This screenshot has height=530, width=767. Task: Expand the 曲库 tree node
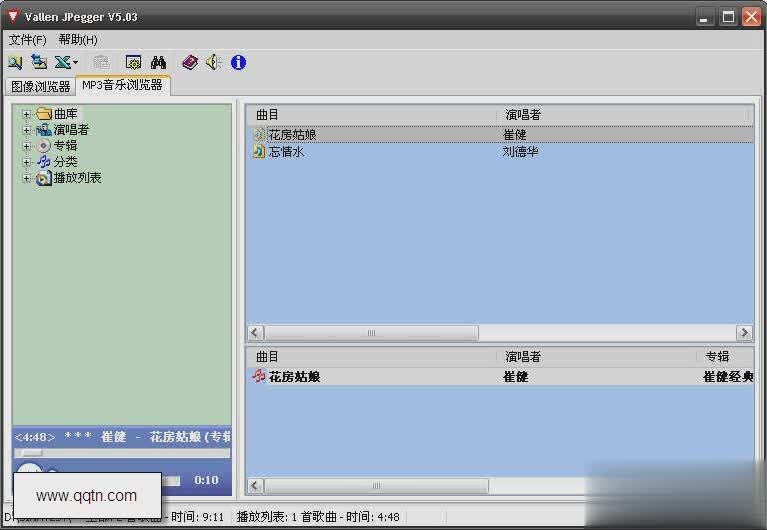pos(26,114)
